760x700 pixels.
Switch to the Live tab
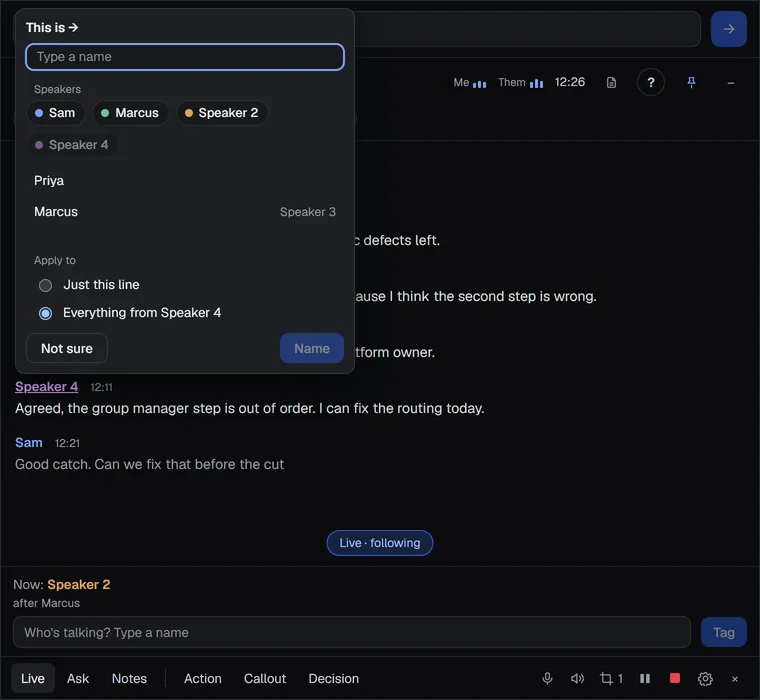pos(32,679)
